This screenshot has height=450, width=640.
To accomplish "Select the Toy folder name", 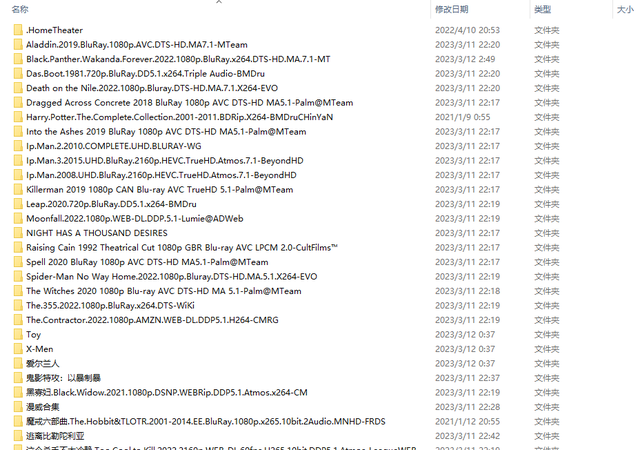I will [33, 334].
